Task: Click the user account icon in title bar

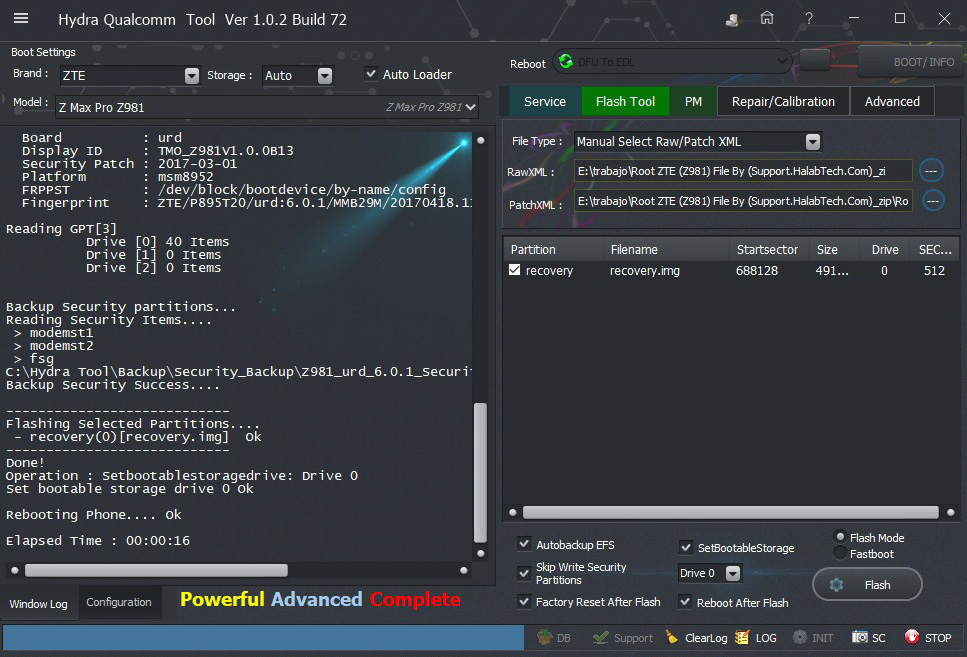Action: pos(733,19)
